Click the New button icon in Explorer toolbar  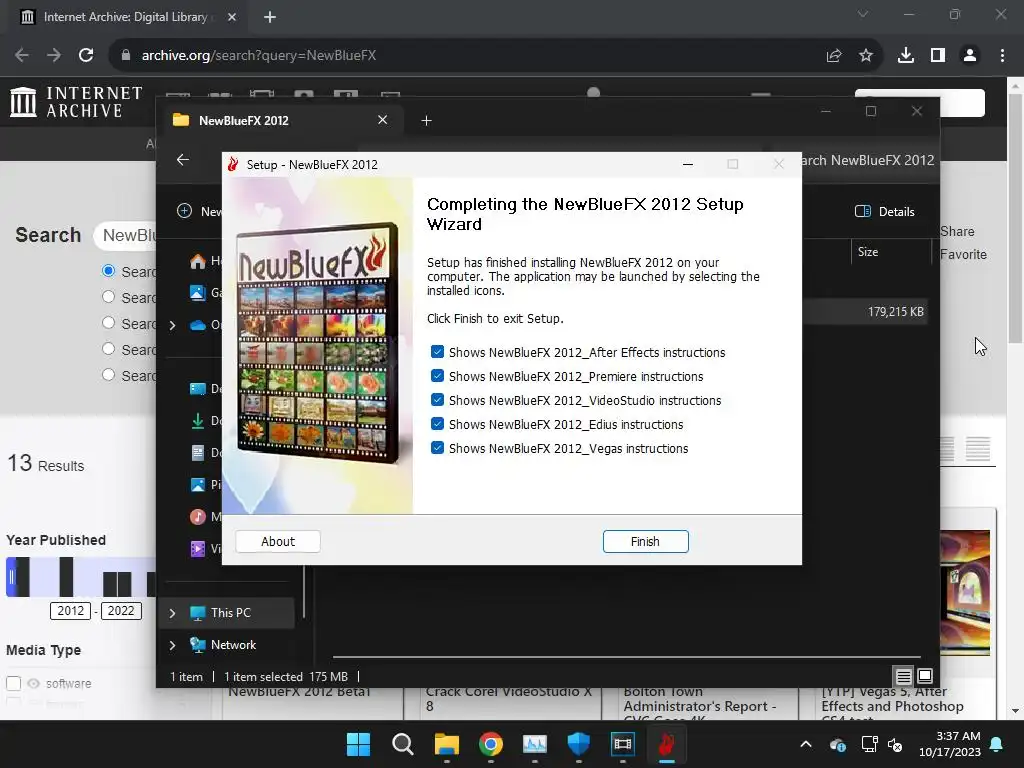[184, 211]
